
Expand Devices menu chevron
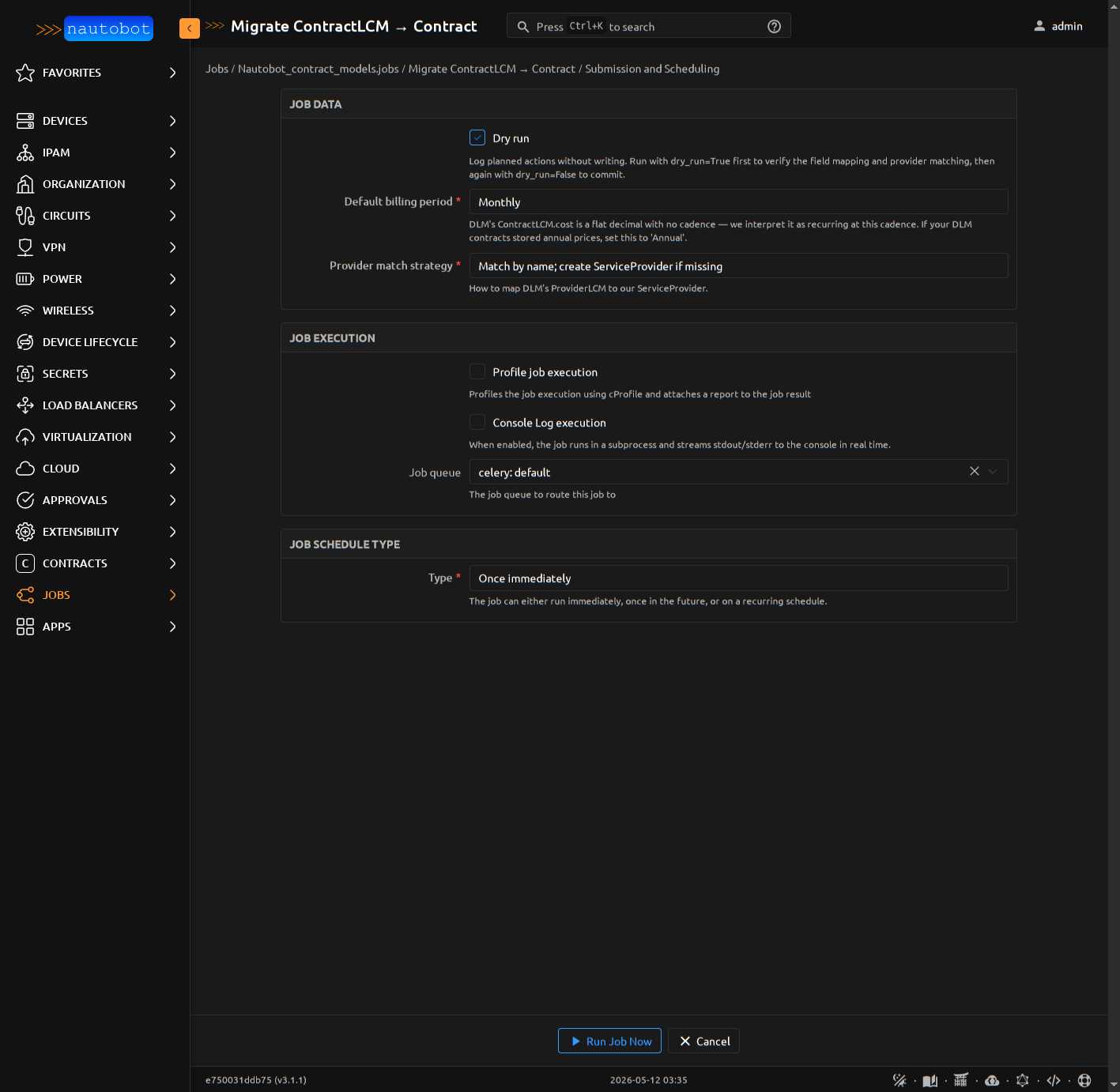[x=172, y=121]
